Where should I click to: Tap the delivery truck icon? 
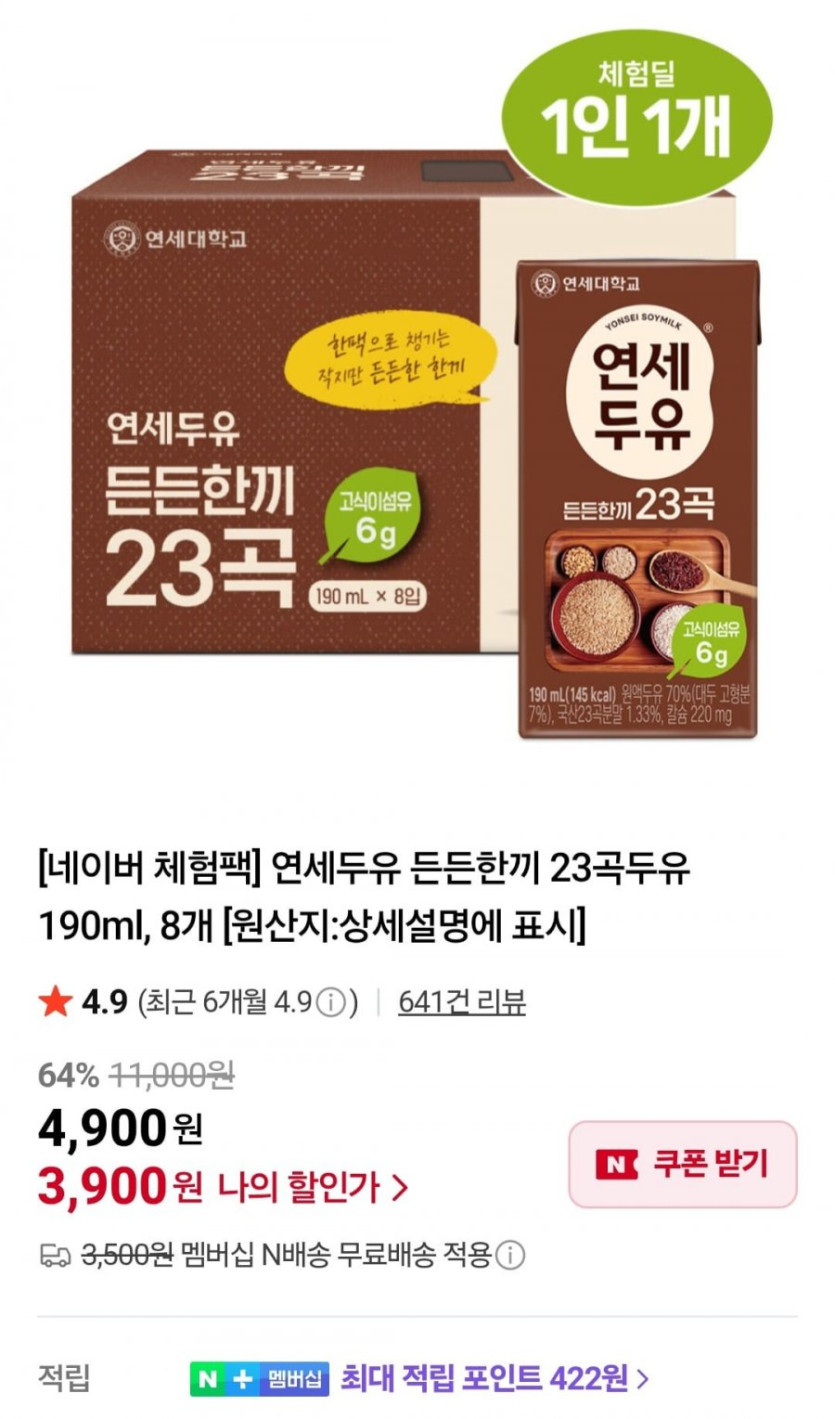click(x=54, y=1255)
